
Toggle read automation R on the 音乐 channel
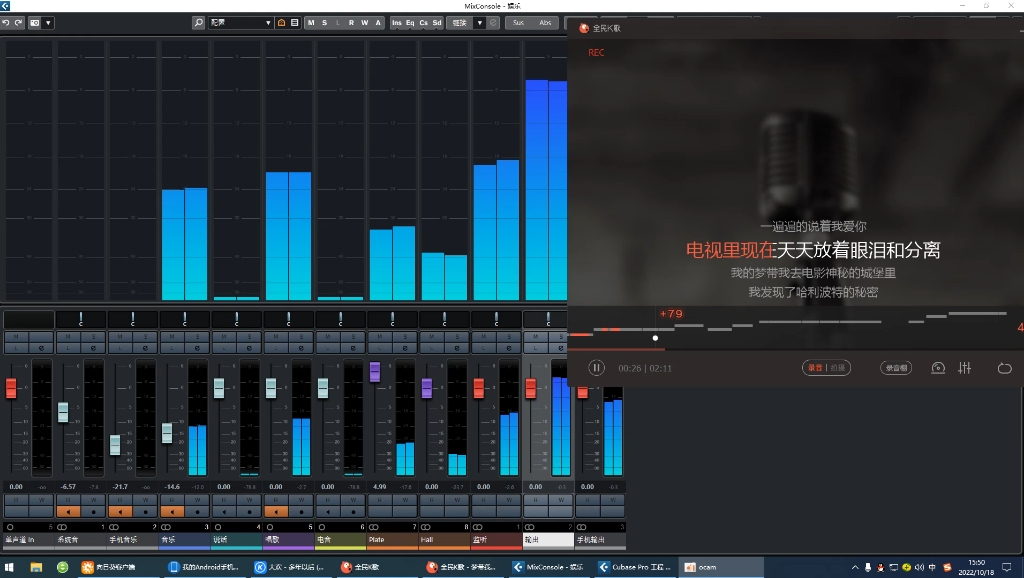[x=170, y=498]
